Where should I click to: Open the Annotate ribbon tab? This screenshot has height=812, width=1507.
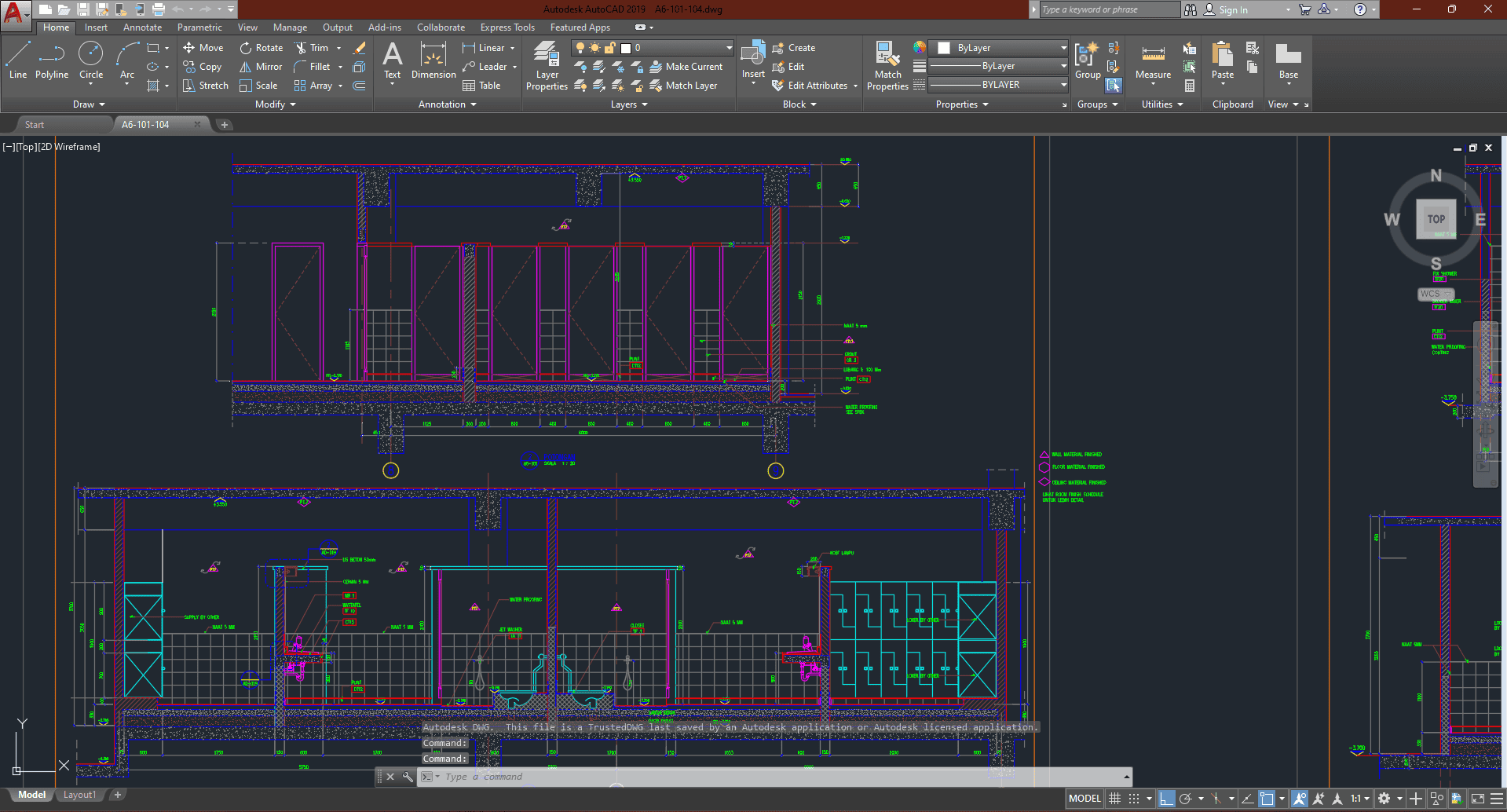pyautogui.click(x=142, y=27)
